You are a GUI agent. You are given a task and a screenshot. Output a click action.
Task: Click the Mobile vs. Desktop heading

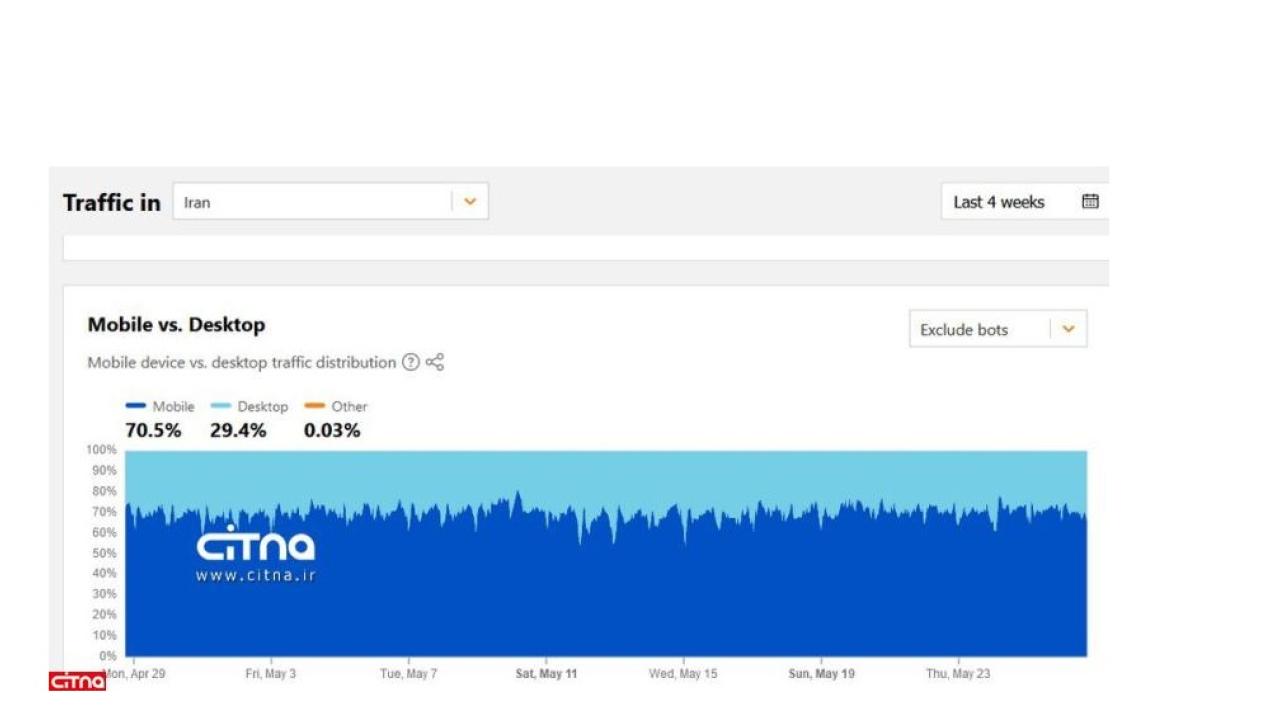pos(176,325)
